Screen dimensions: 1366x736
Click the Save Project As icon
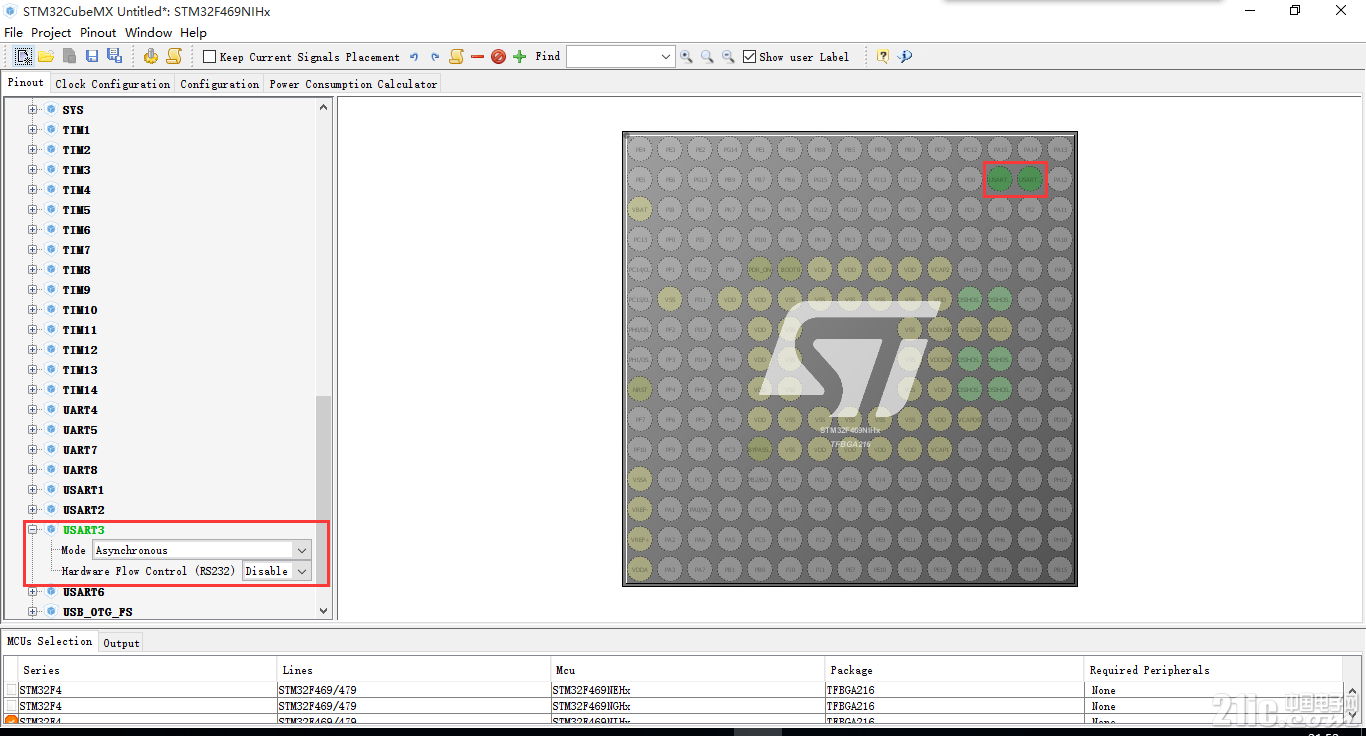(x=114, y=56)
